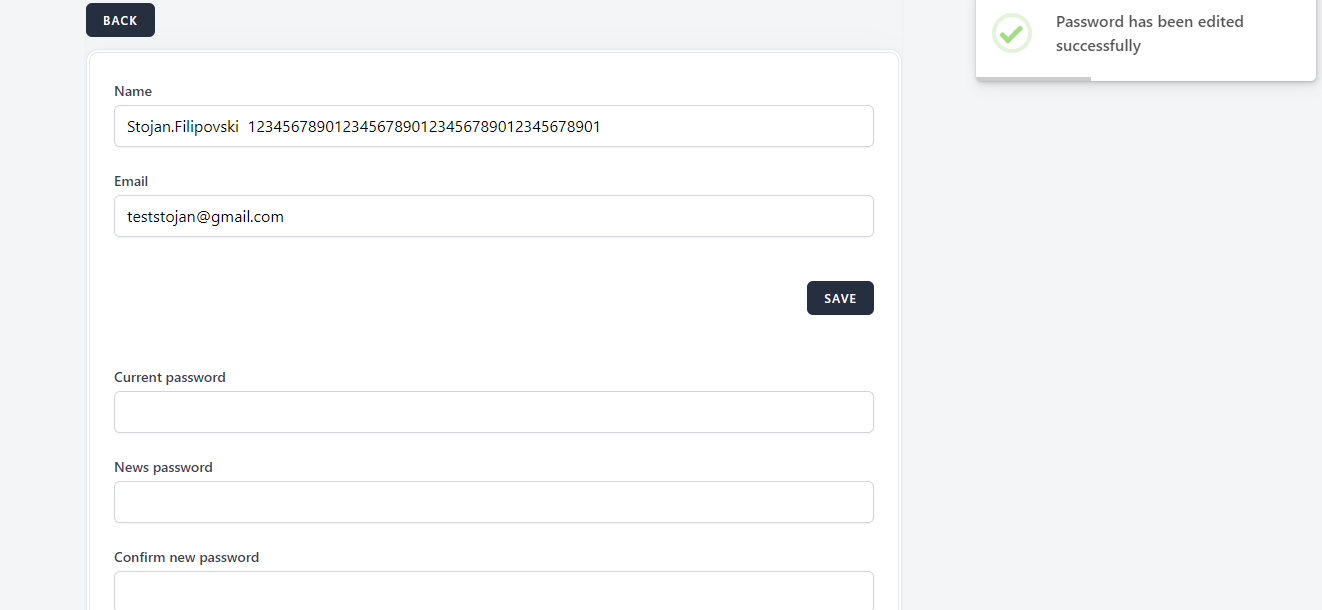
Task: Select the Confirm new password input
Action: click(x=494, y=590)
